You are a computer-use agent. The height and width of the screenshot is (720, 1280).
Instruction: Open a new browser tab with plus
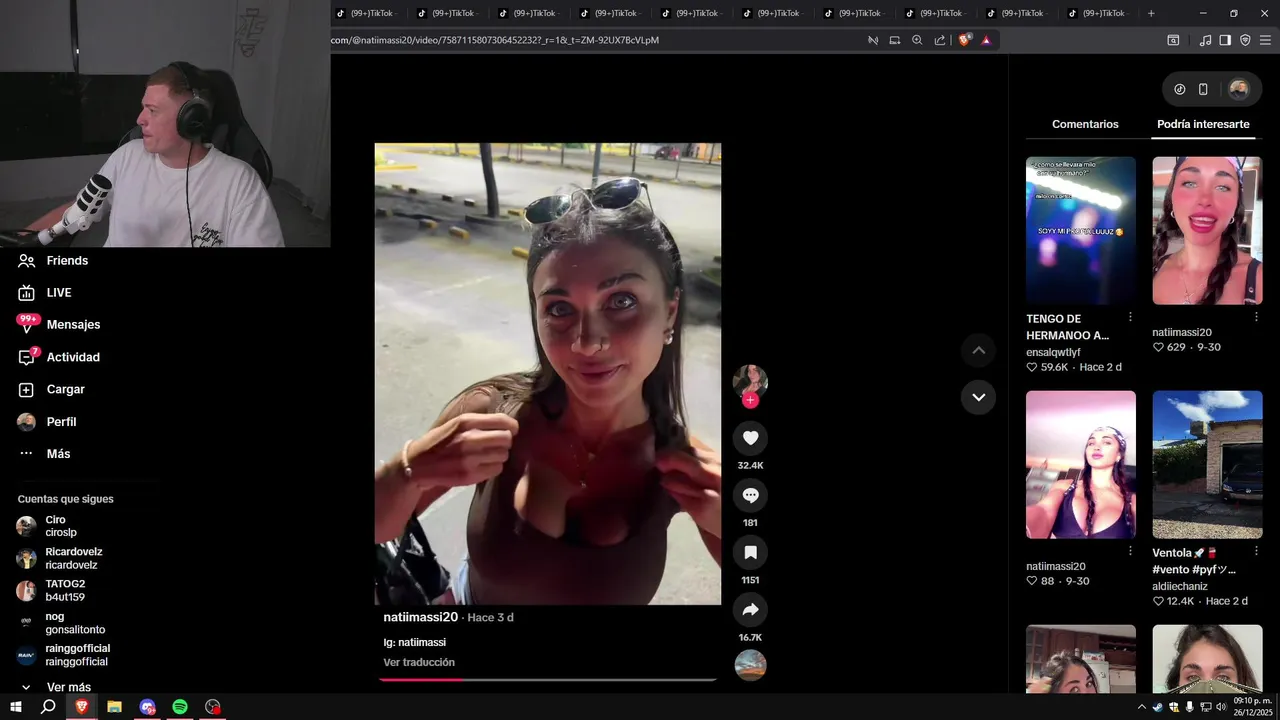click(1151, 13)
